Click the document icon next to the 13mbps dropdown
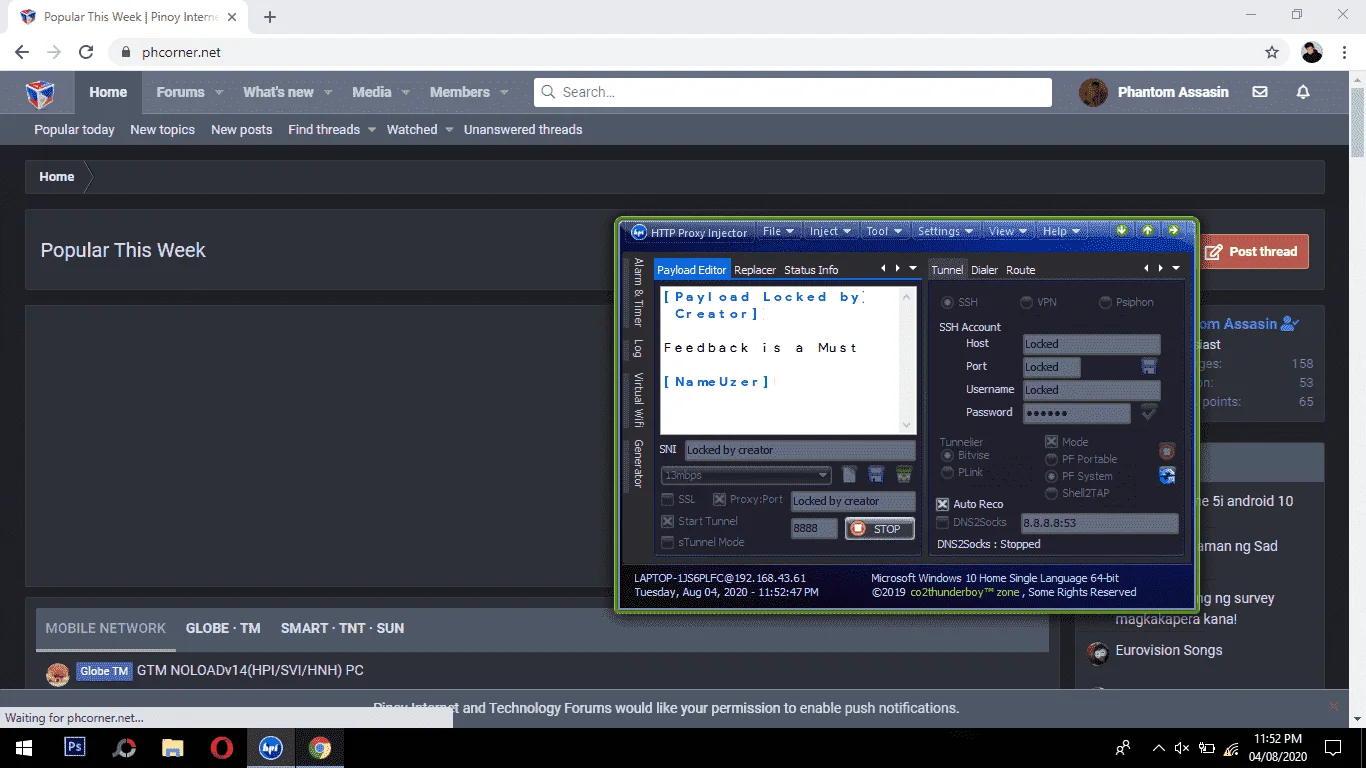Image resolution: width=1366 pixels, height=768 pixels. click(x=849, y=475)
